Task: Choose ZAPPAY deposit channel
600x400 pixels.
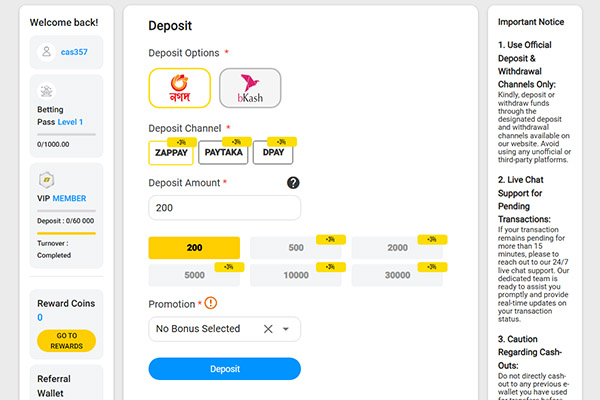Action: coord(170,153)
